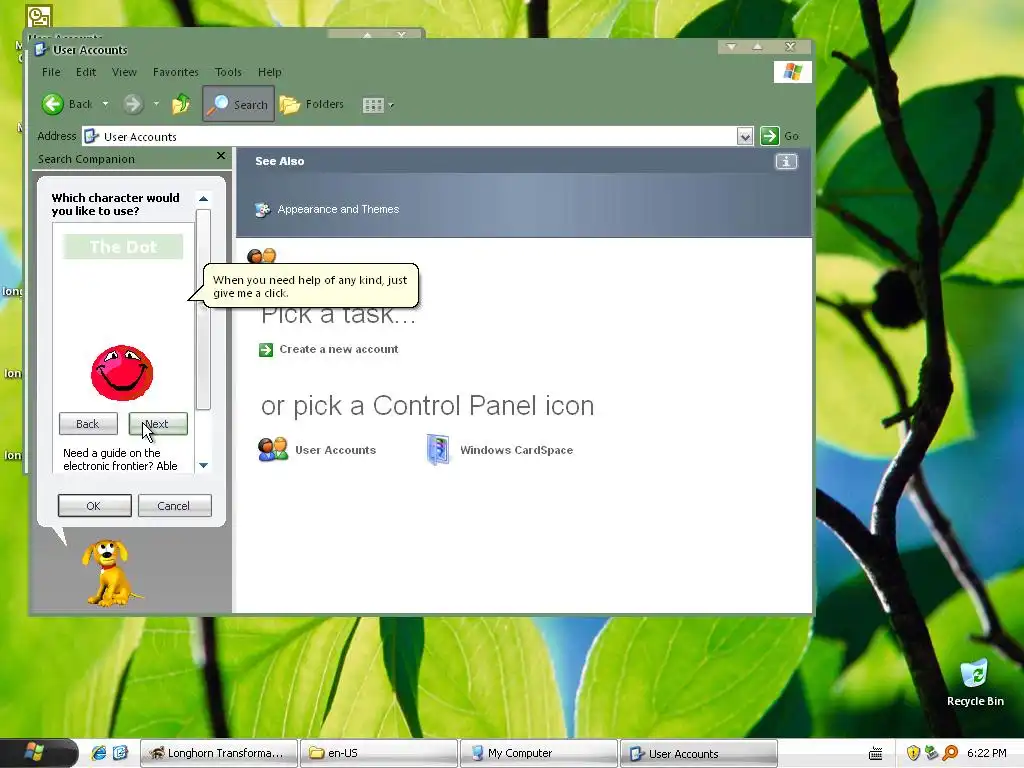Click the Windows flag logo throbber
The width and height of the screenshot is (1024, 768).
point(792,71)
